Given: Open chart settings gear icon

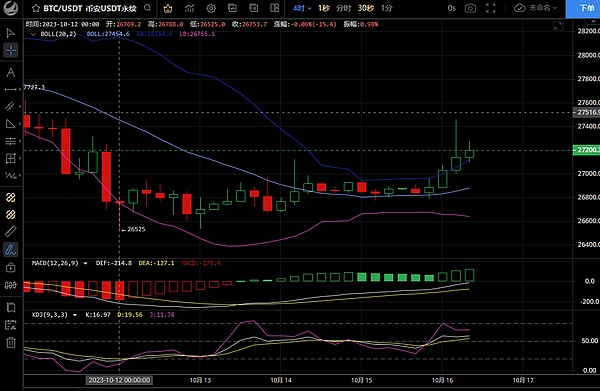Looking at the screenshot, I should pyautogui.click(x=211, y=8).
